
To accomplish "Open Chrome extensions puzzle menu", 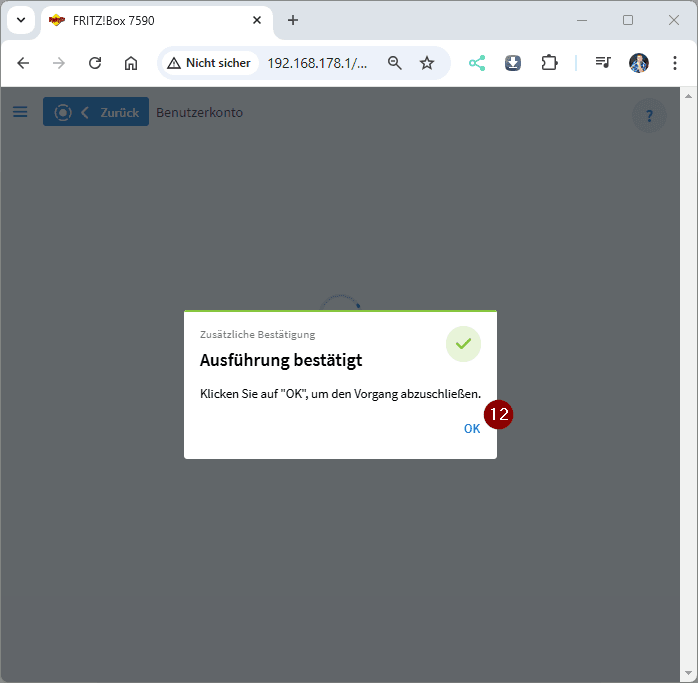I will click(x=549, y=63).
